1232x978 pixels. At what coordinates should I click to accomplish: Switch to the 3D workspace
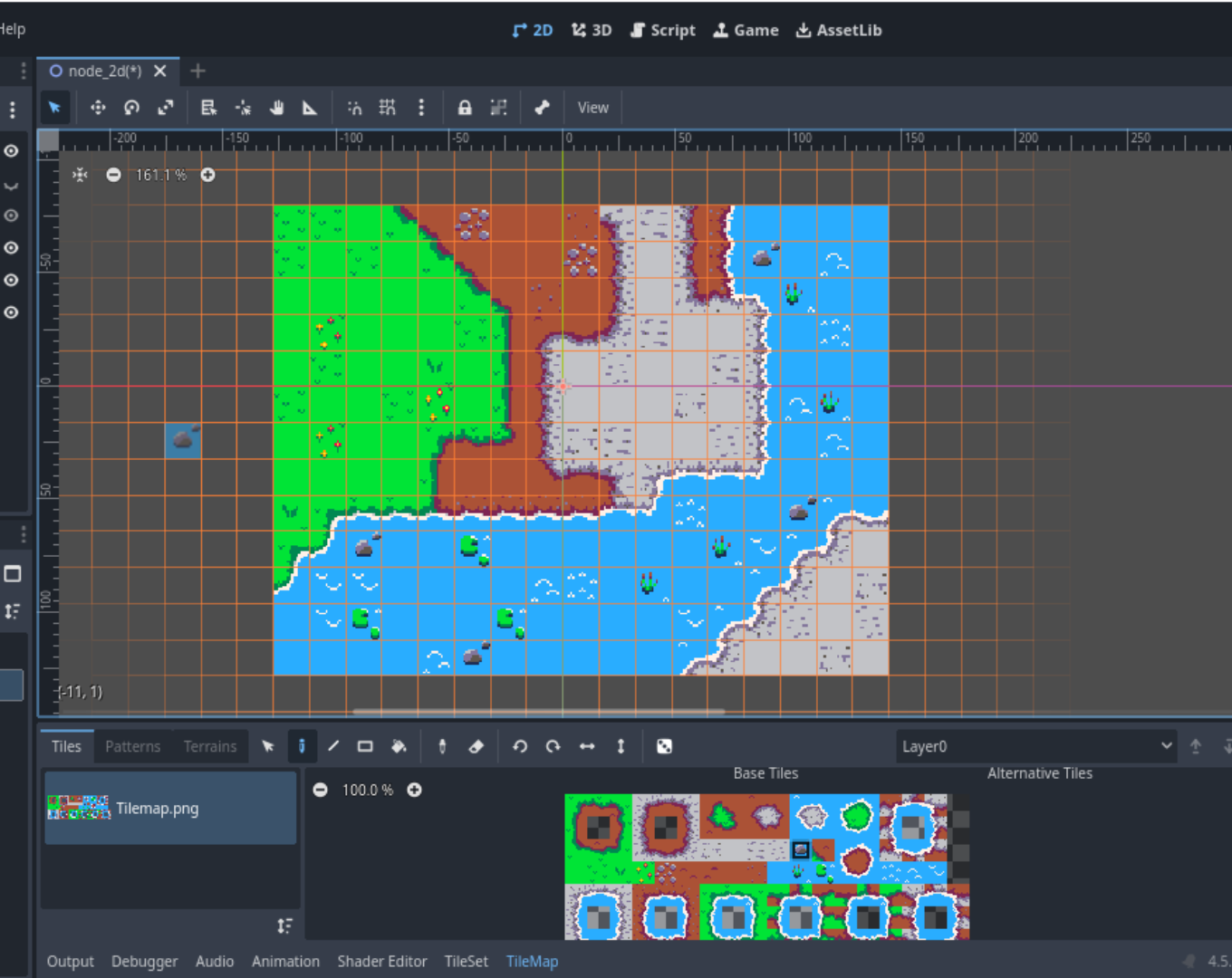click(x=592, y=30)
